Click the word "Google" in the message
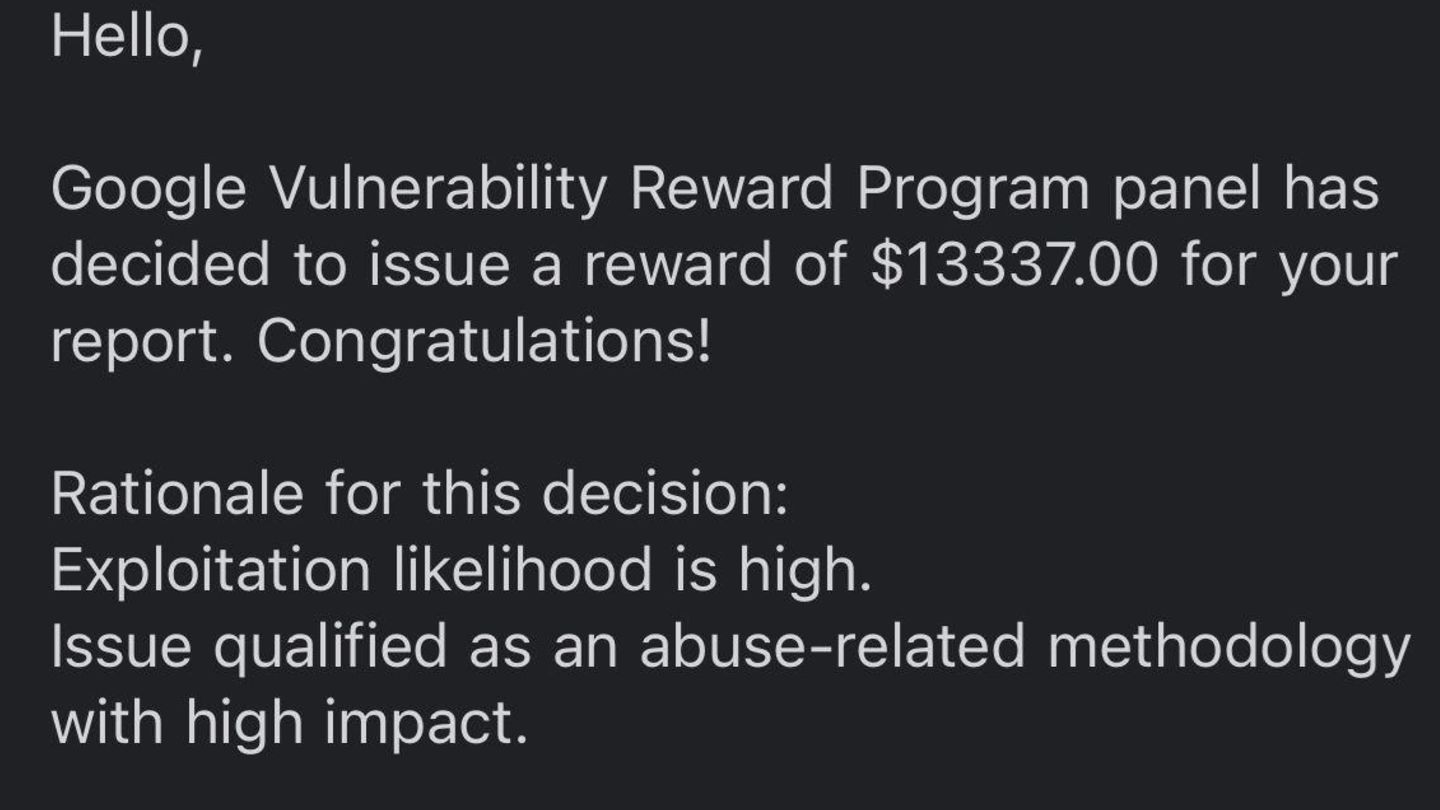This screenshot has height=810, width=1440. click(148, 190)
